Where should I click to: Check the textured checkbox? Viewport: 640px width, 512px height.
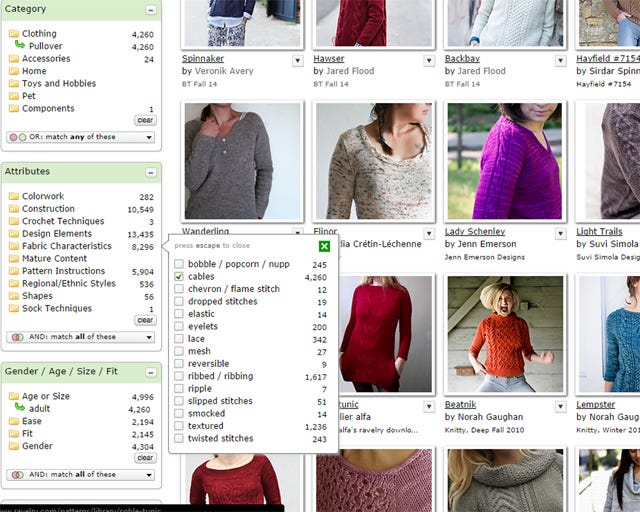pyautogui.click(x=179, y=426)
